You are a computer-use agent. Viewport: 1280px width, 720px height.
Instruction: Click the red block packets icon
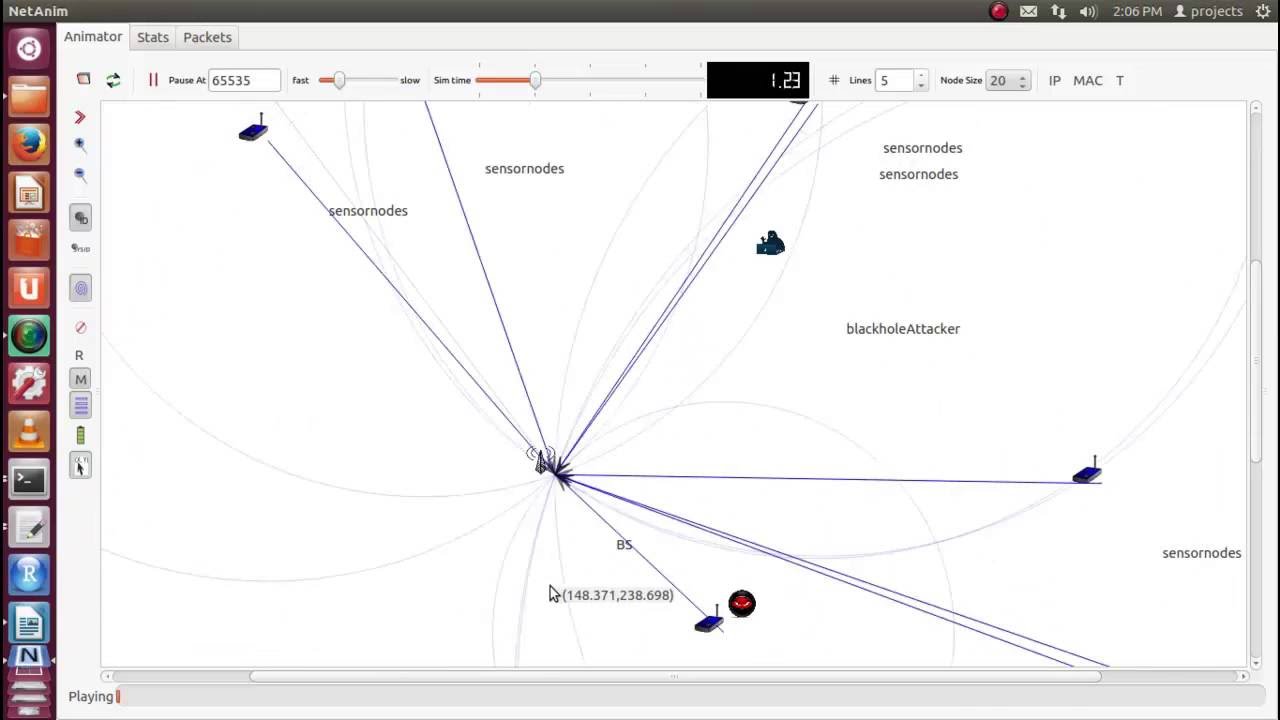click(x=81, y=327)
